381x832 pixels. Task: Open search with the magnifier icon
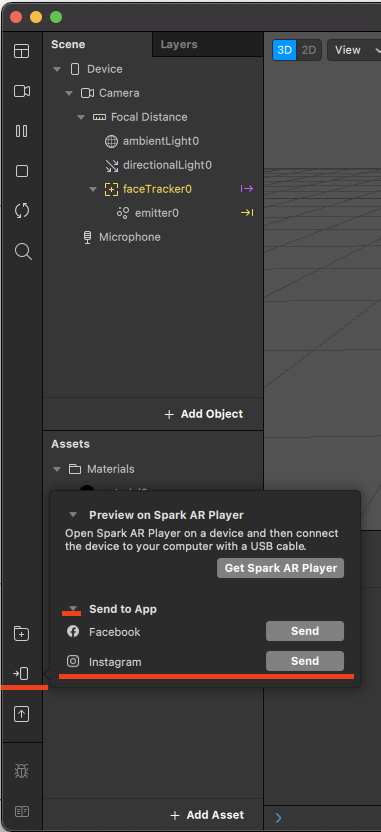click(x=23, y=251)
